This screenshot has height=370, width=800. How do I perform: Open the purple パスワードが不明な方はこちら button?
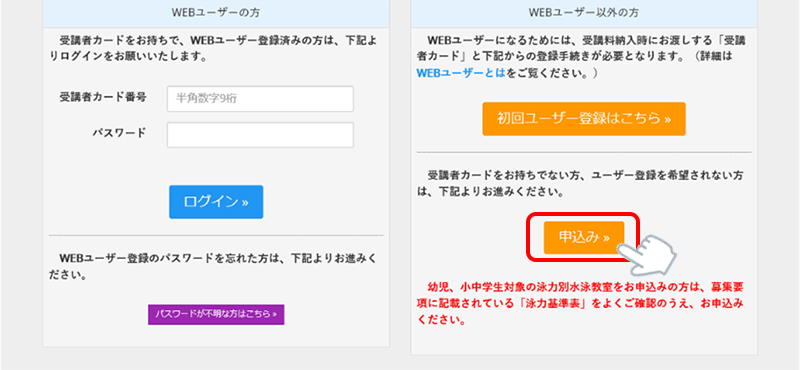coord(216,315)
